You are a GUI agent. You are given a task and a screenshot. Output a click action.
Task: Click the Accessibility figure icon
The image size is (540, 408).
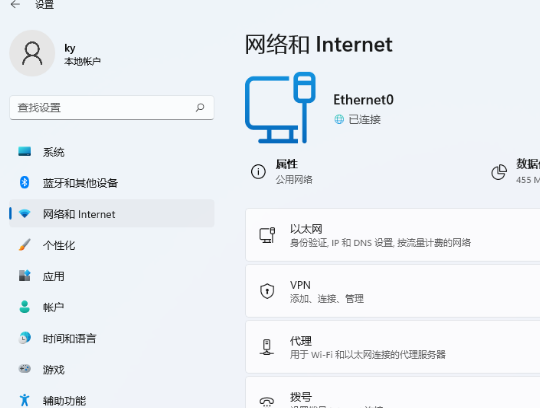[x=24, y=400]
